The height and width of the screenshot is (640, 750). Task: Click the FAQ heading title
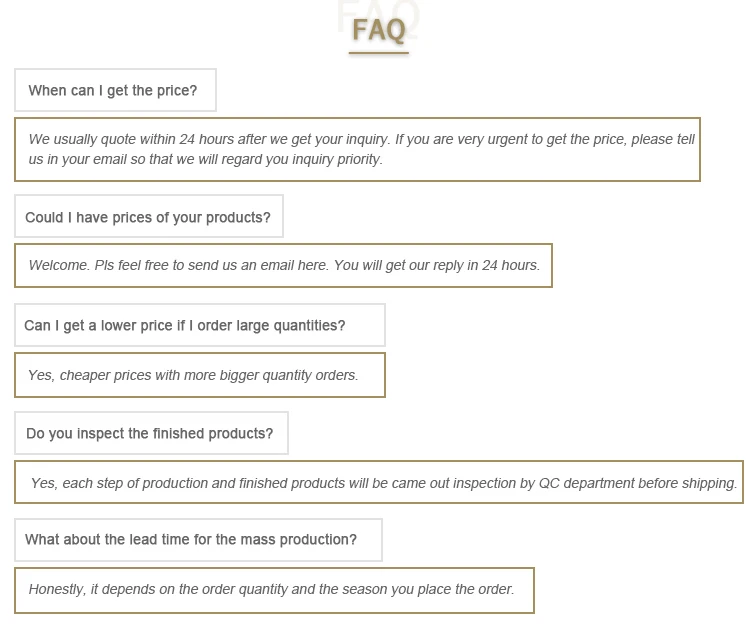tap(379, 30)
